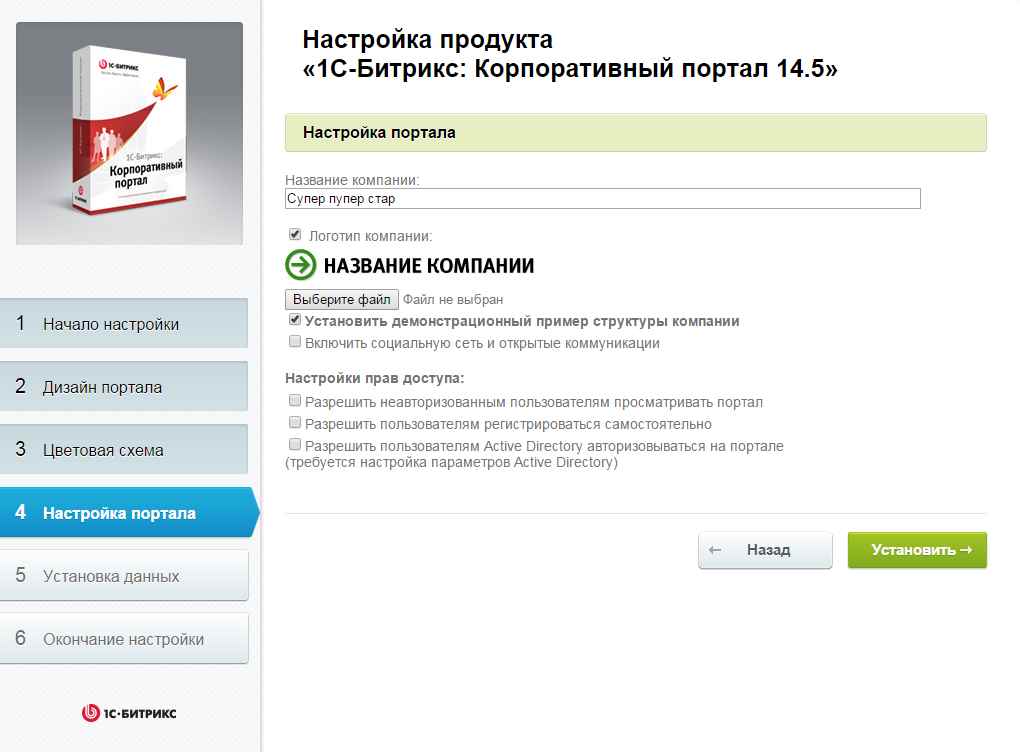
Task: Toggle the Логотип компании checkbox
Action: (x=295, y=234)
